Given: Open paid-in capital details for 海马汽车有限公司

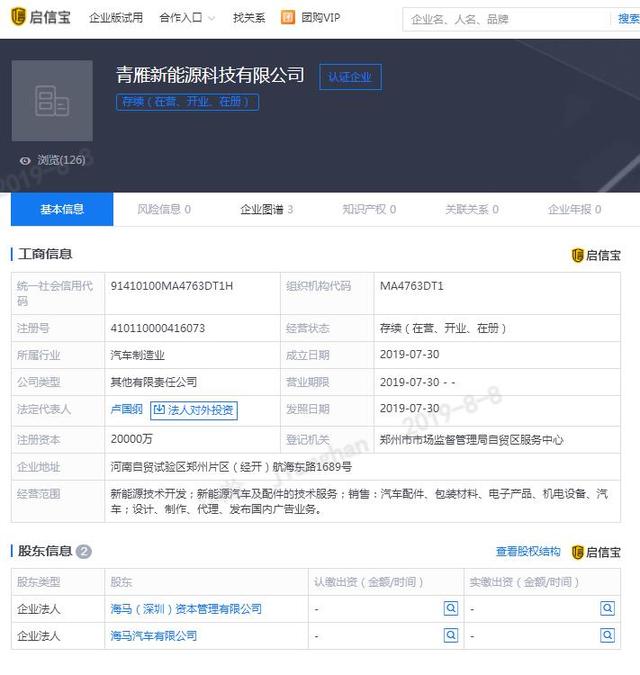Looking at the screenshot, I should coord(607,635).
